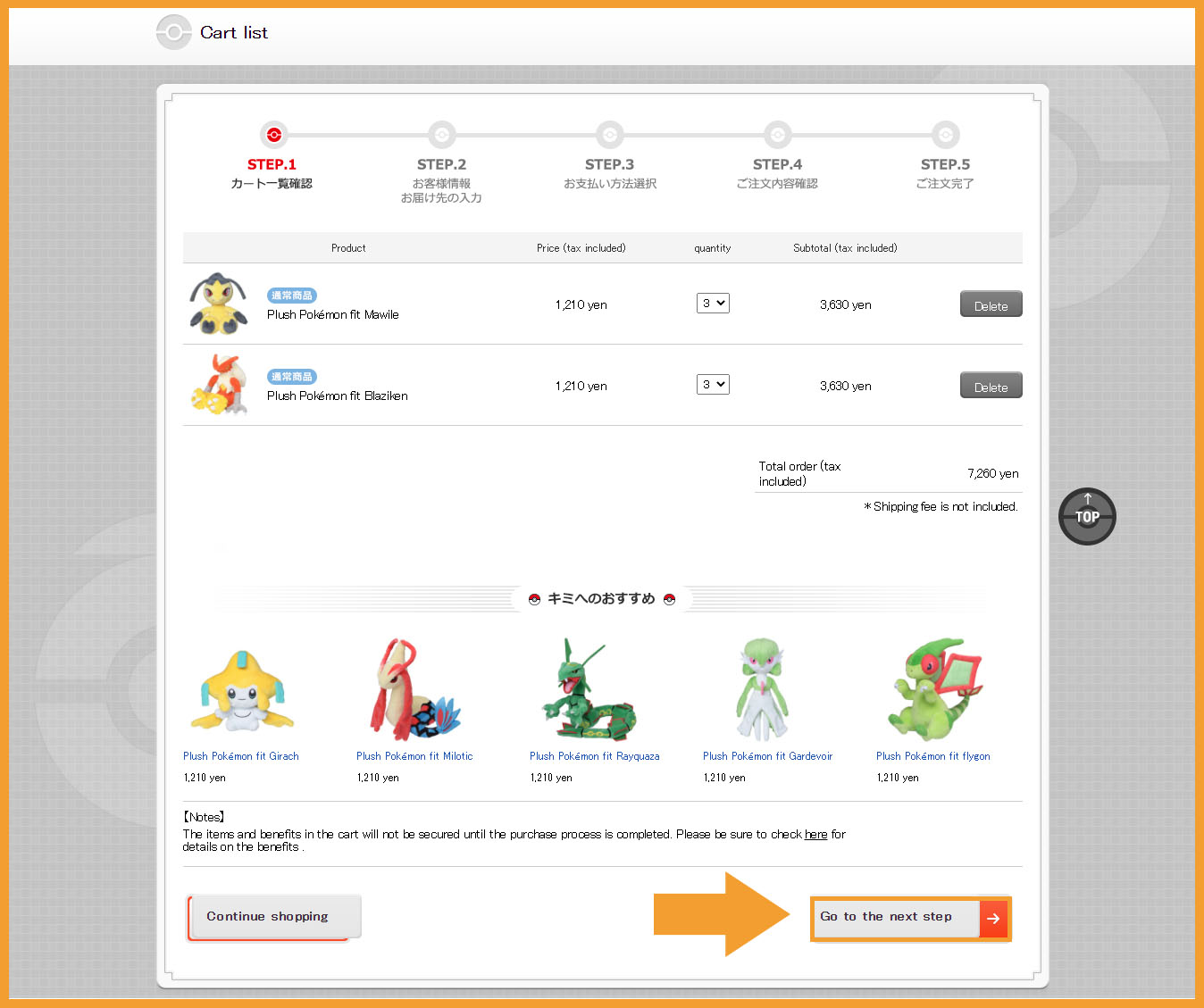Open the Mawile quantity dropdown

pos(713,304)
